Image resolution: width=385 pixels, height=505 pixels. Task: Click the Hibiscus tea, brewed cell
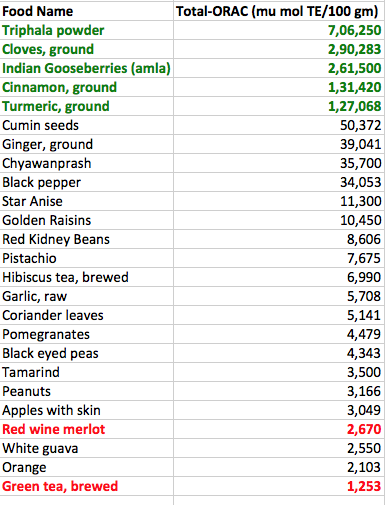(87, 277)
